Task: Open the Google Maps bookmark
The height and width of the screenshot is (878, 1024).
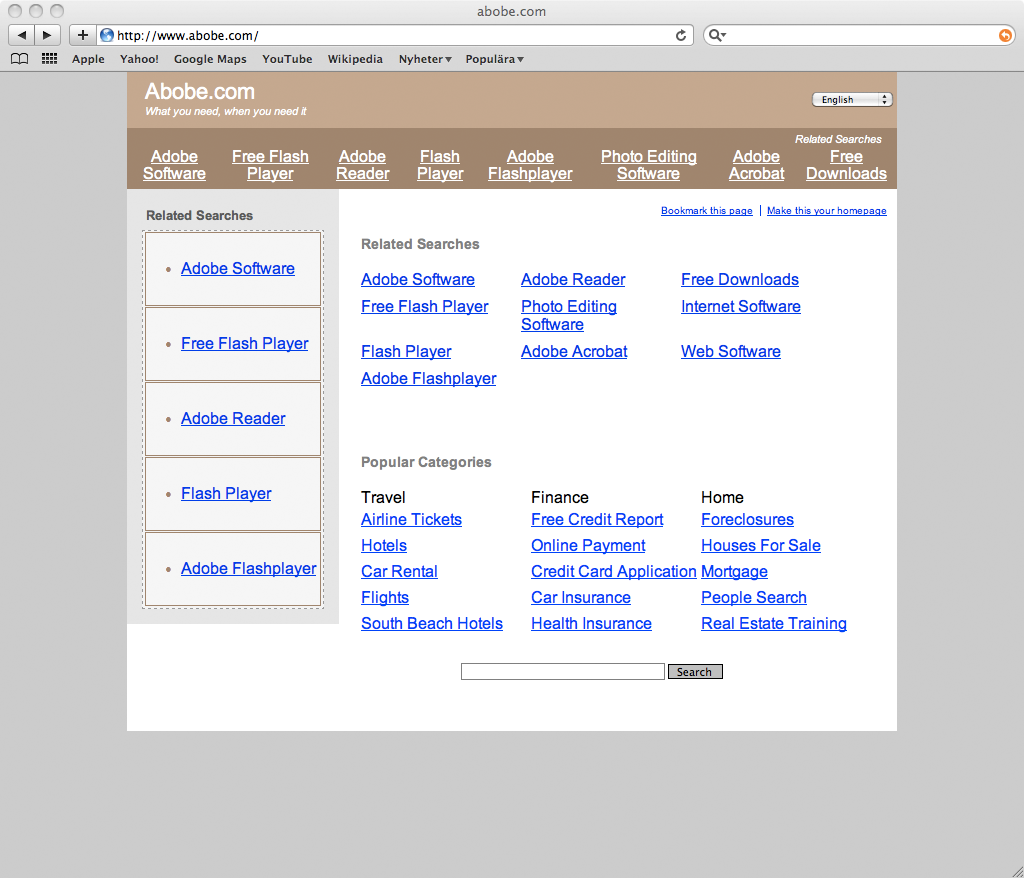Action: (210, 59)
